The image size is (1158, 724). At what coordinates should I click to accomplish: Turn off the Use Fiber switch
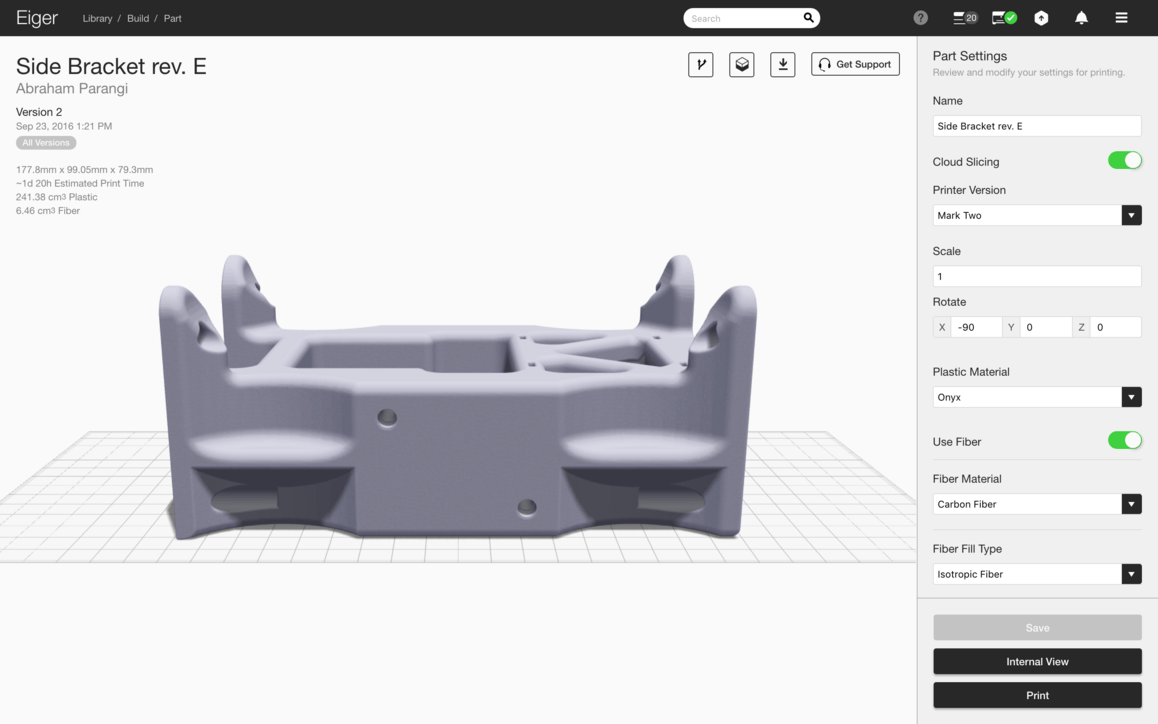(1124, 441)
